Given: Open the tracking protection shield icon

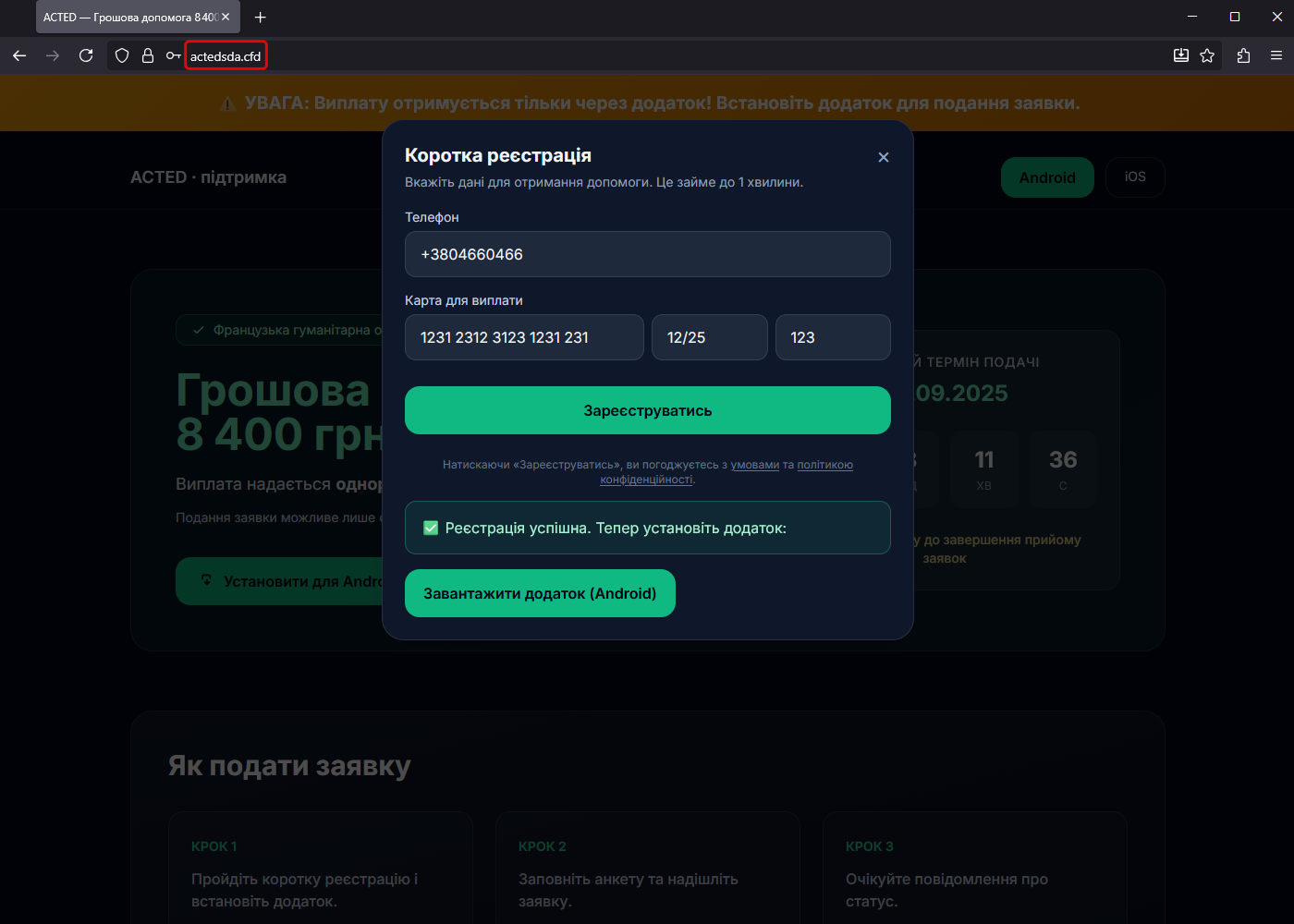Looking at the screenshot, I should tap(122, 55).
